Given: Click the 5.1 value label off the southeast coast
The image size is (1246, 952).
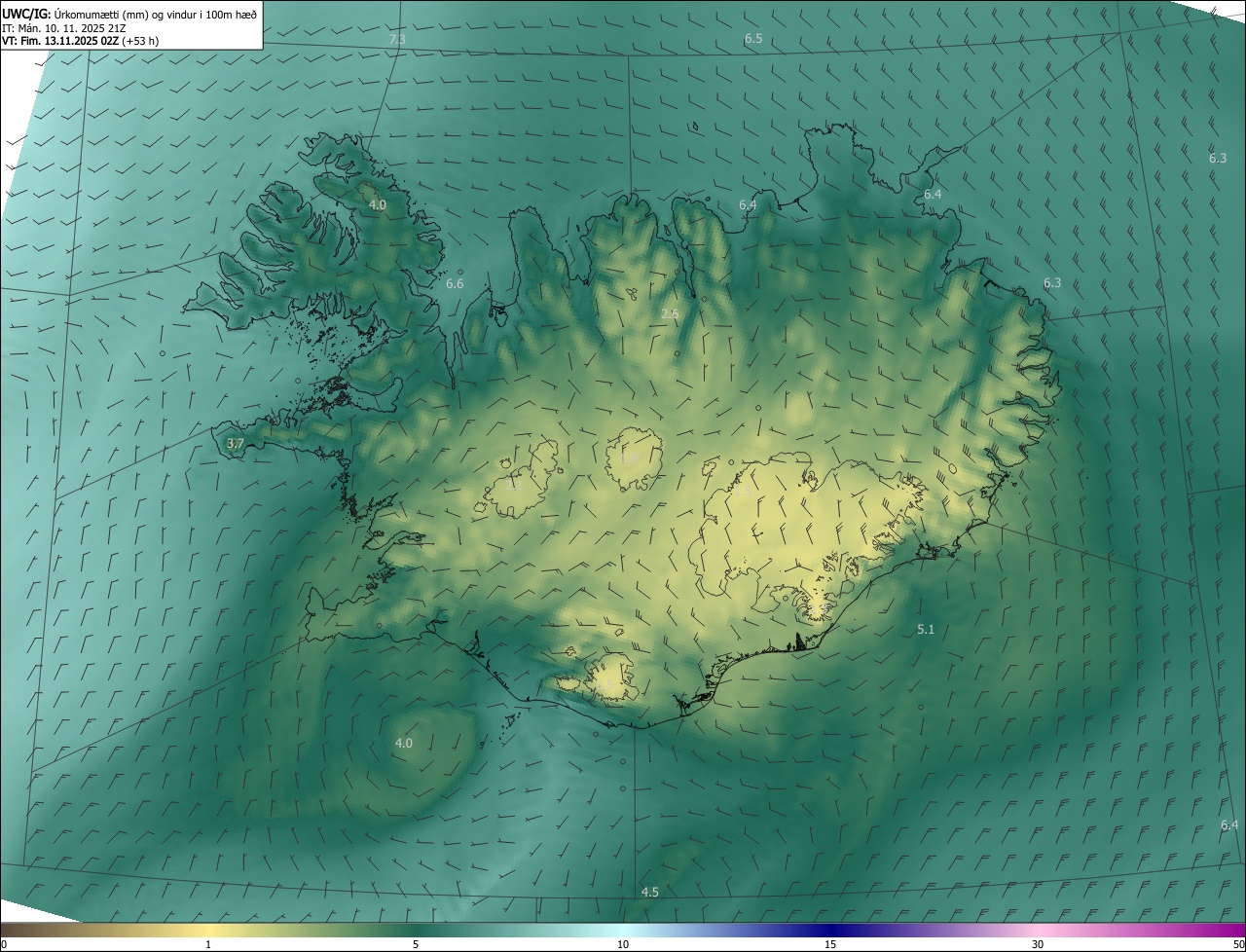Looking at the screenshot, I should [x=926, y=630].
